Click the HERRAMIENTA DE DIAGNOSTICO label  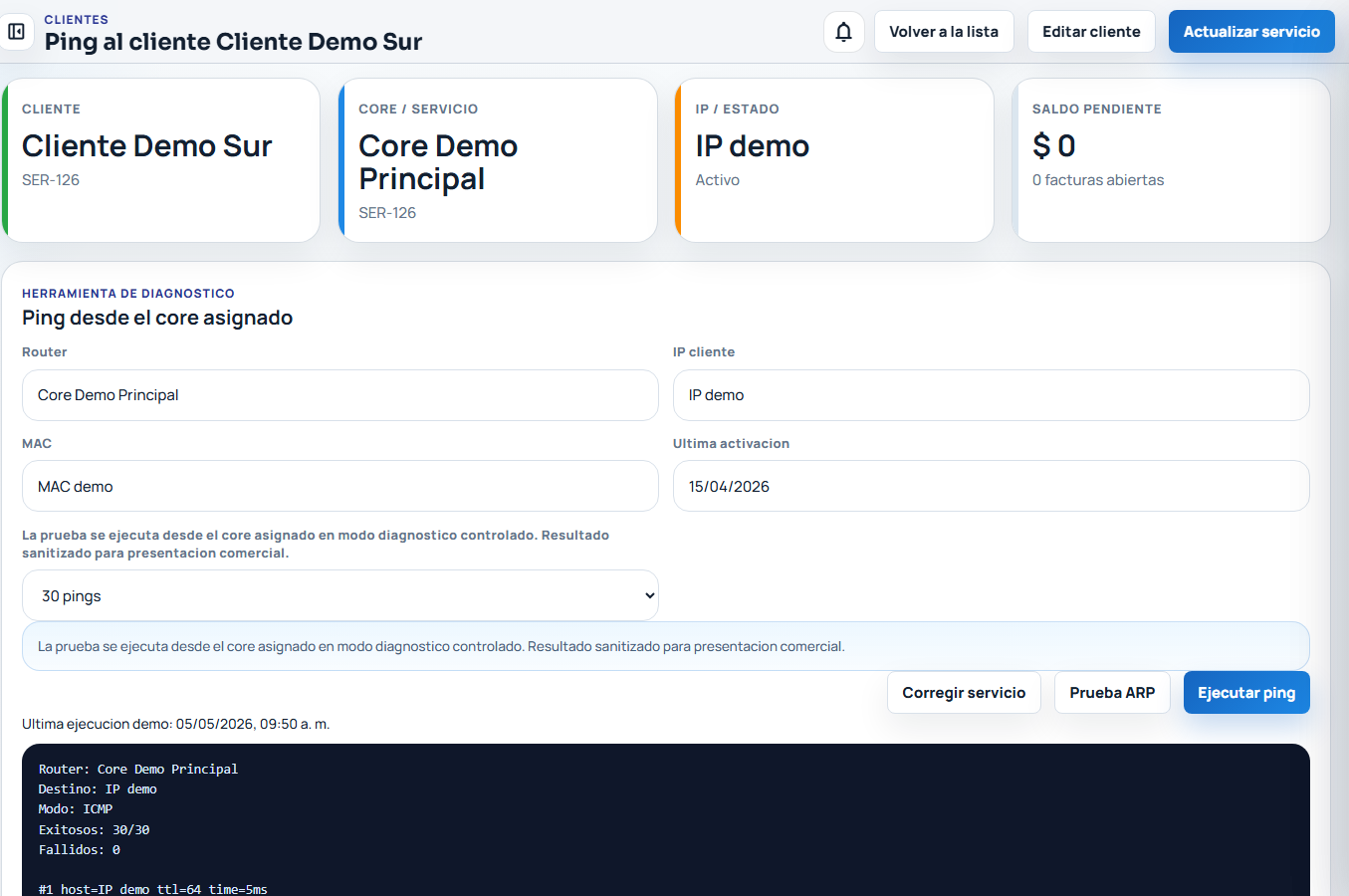coord(128,294)
